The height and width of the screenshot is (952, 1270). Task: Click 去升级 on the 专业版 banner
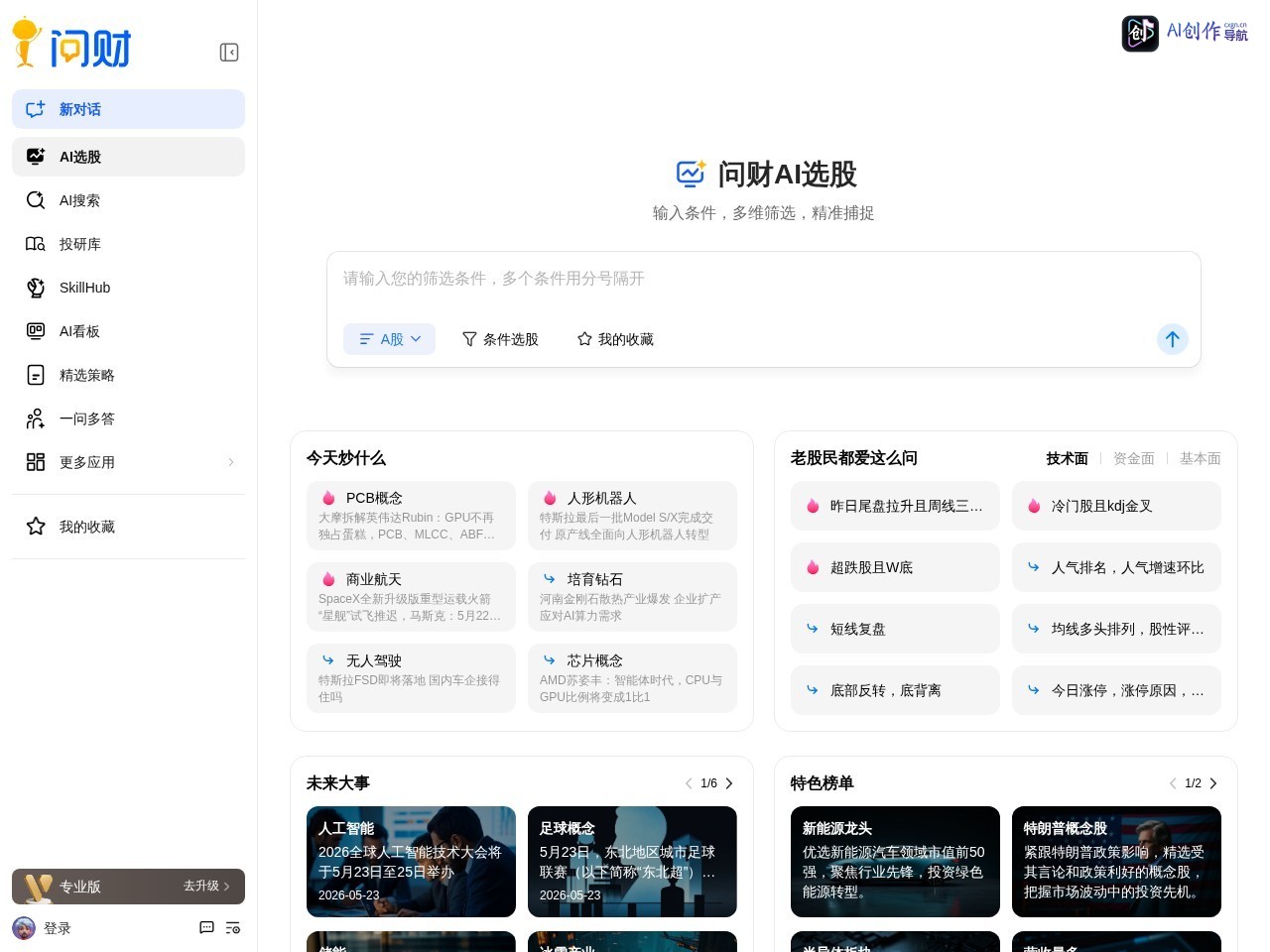tap(206, 887)
